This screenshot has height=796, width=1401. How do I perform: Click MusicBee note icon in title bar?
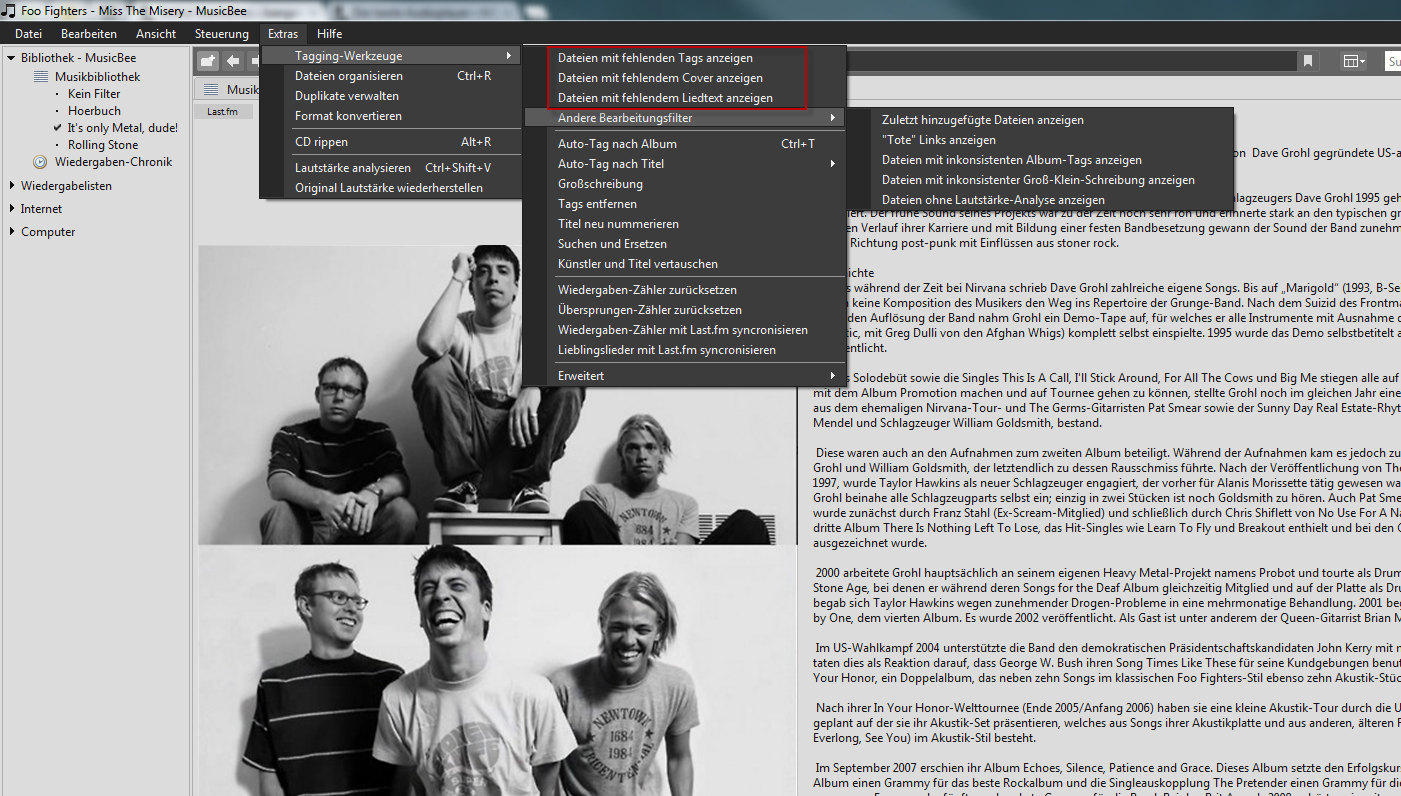tap(9, 11)
